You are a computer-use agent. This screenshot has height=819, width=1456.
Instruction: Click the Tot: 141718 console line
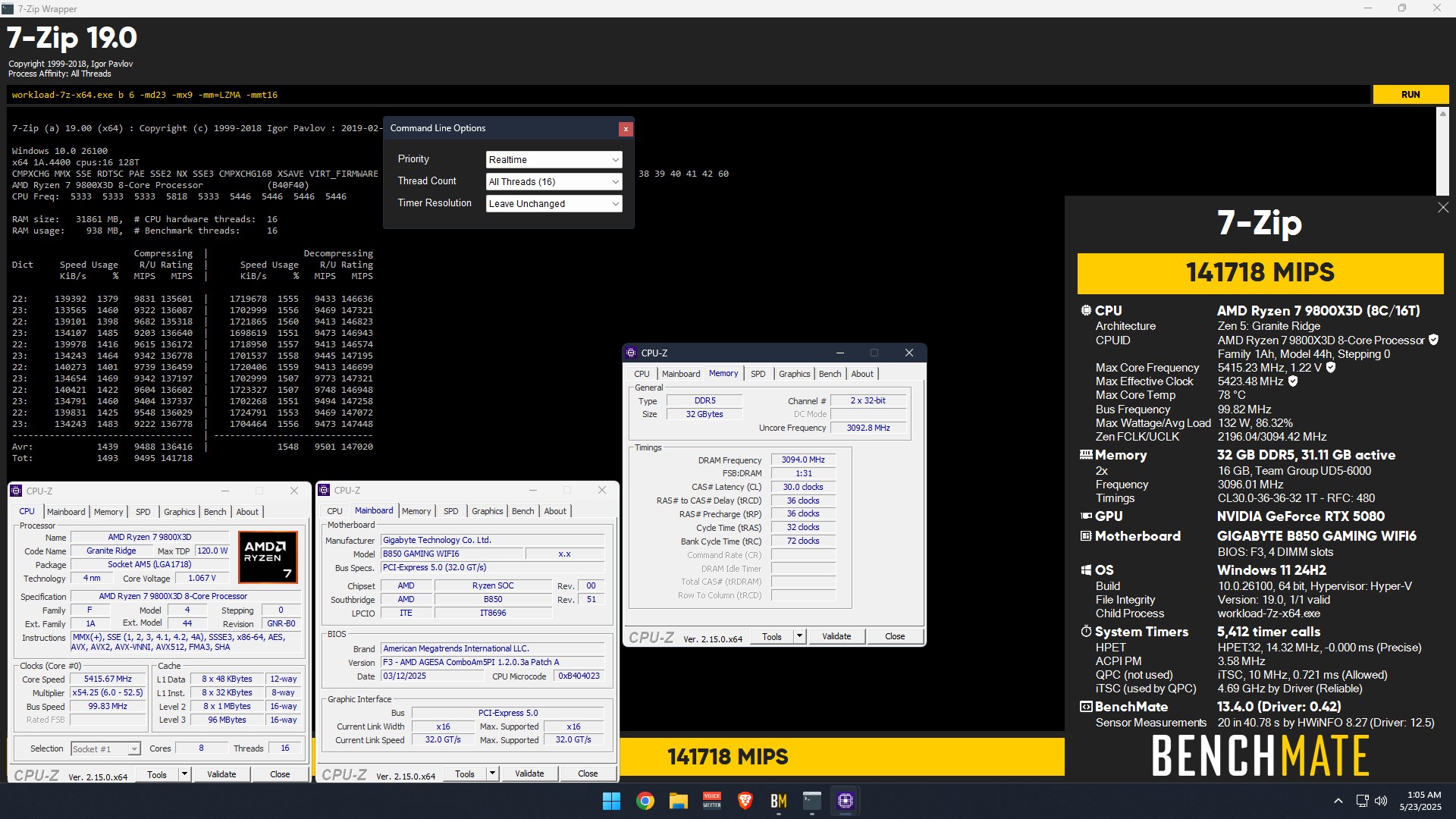pos(102,458)
